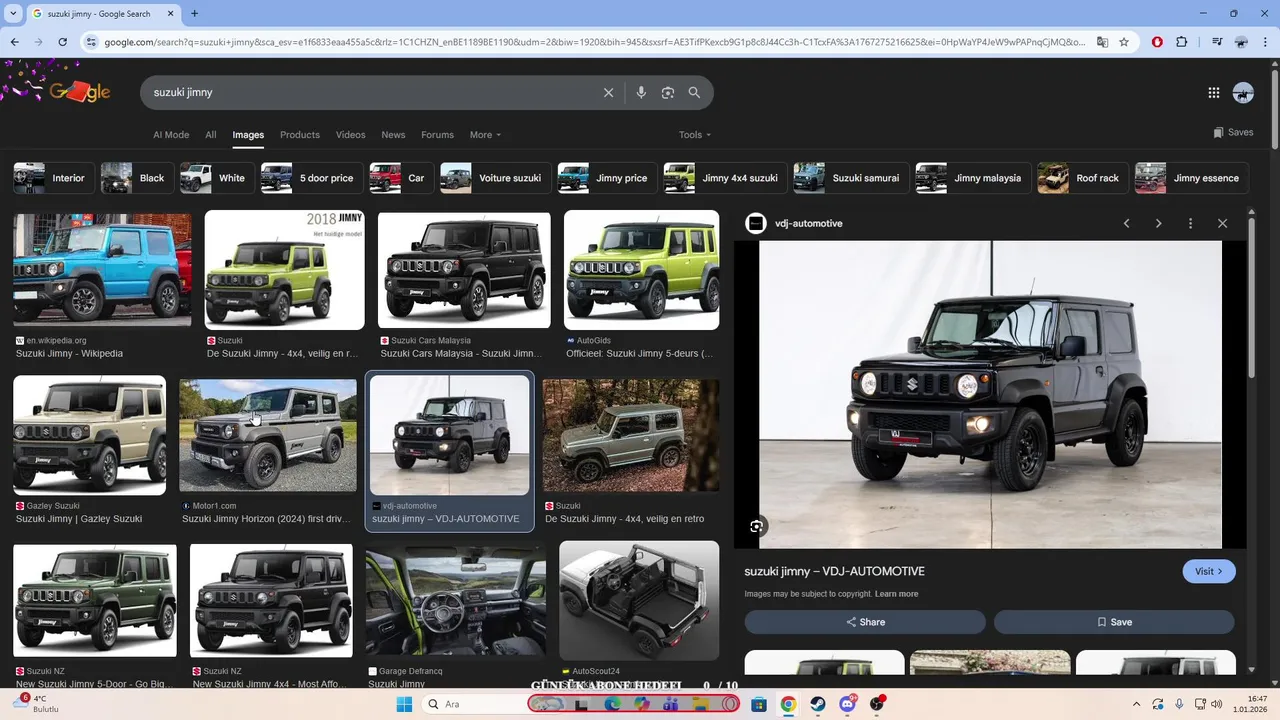Open Google Lens search by image icon
The height and width of the screenshot is (720, 1280).
[668, 92]
